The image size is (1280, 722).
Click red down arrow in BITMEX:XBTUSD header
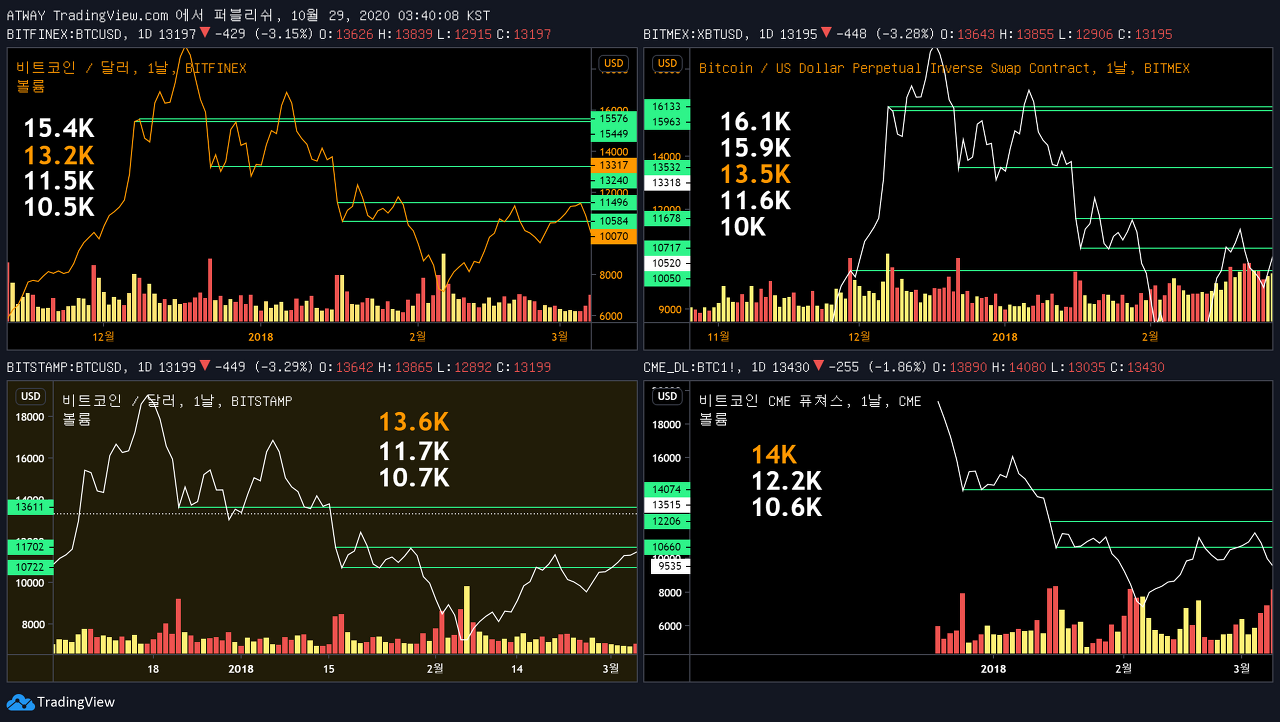tap(826, 34)
